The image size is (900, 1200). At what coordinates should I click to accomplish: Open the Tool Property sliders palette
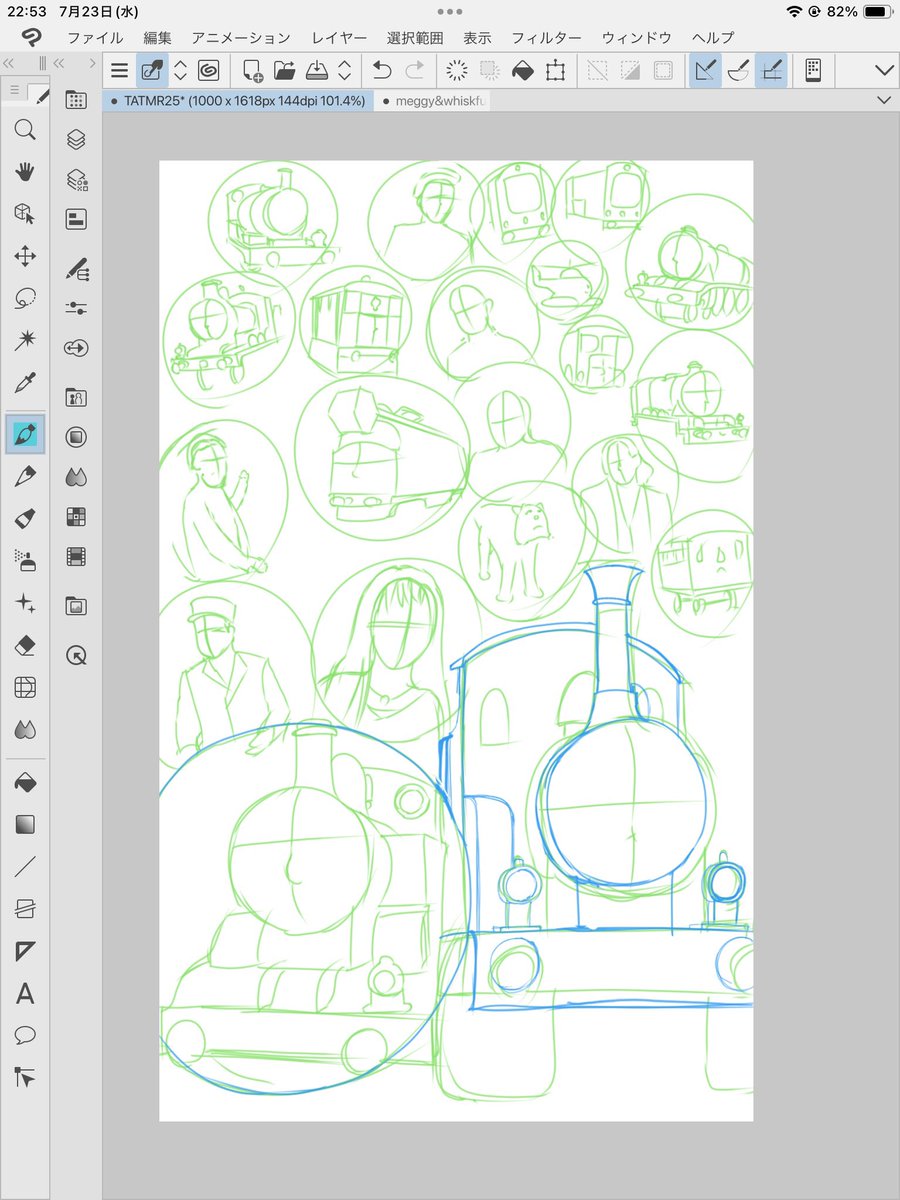(75, 308)
